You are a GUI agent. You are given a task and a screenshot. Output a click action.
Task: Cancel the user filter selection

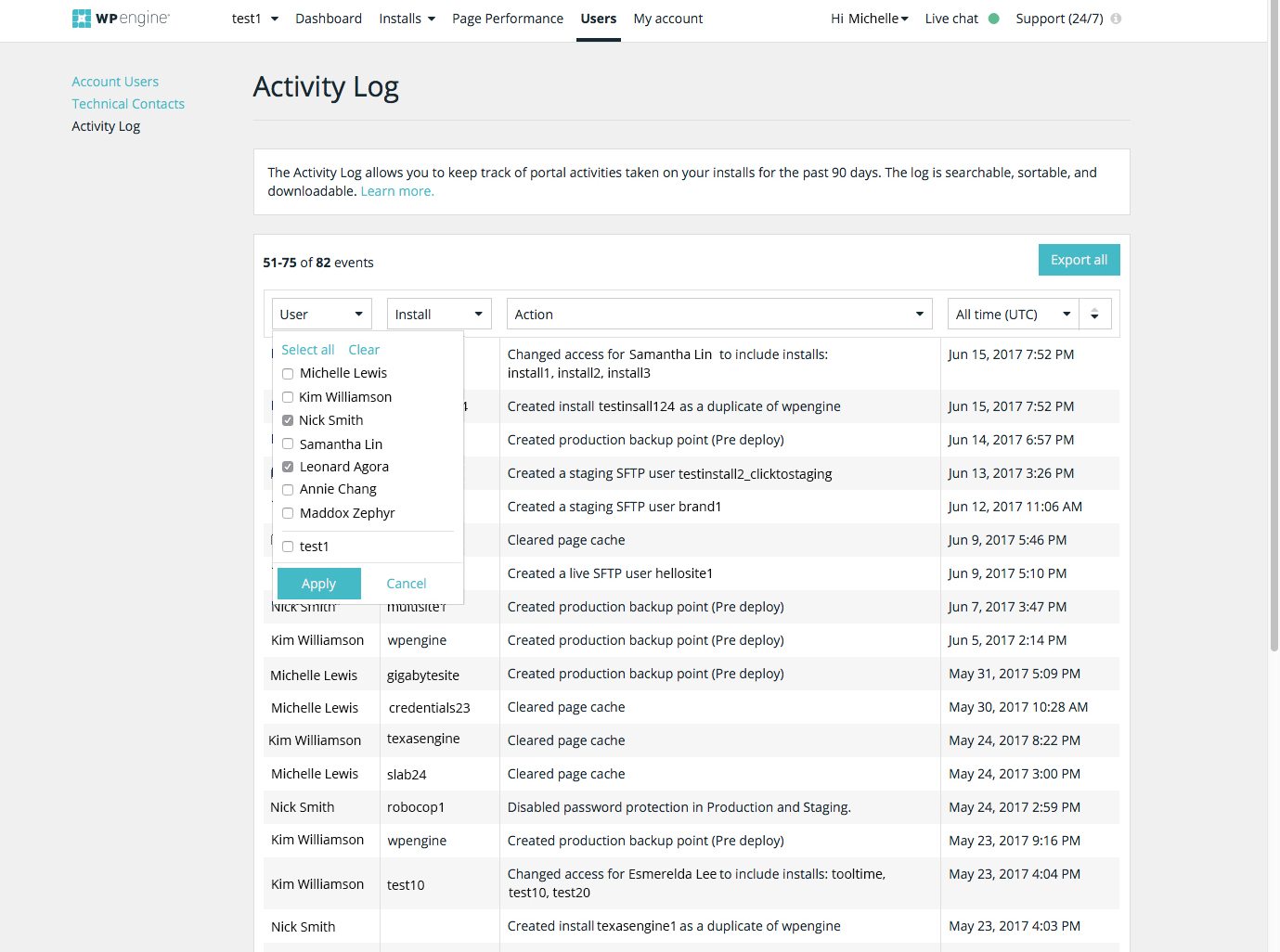point(407,584)
